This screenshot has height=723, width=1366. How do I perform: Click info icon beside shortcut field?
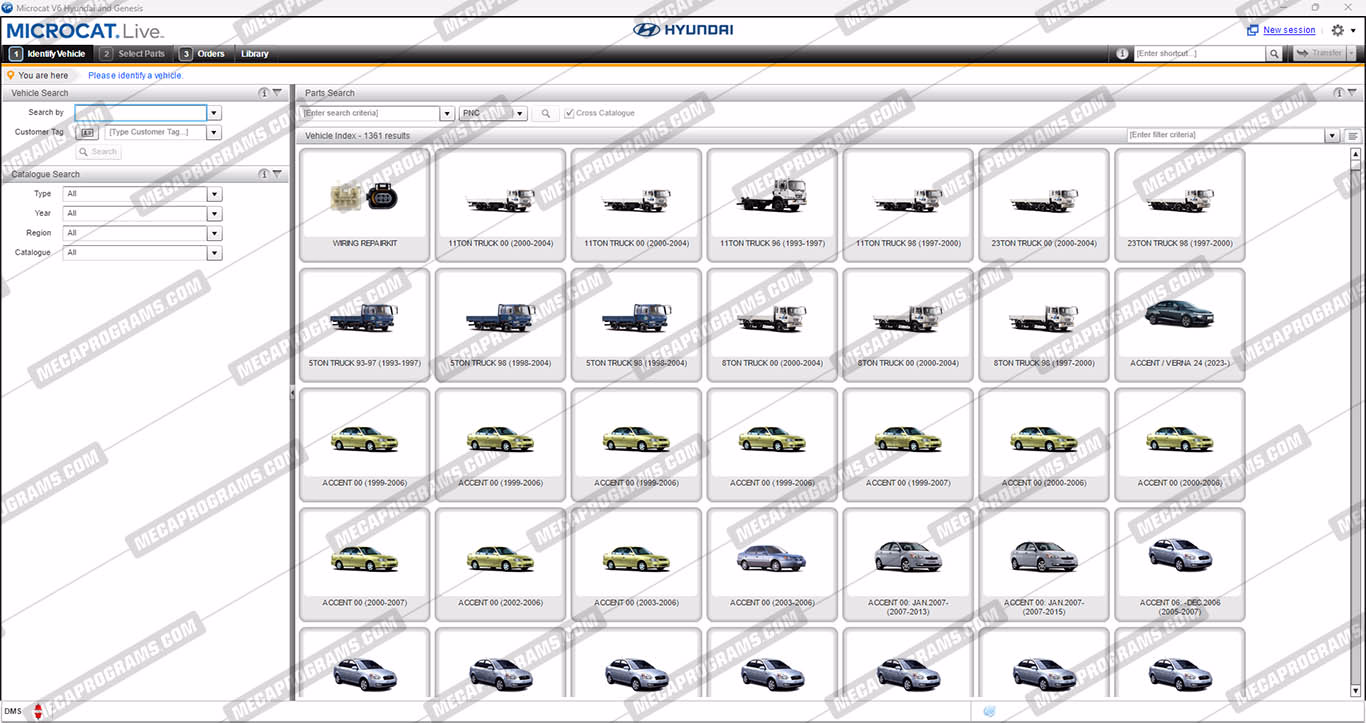1122,54
